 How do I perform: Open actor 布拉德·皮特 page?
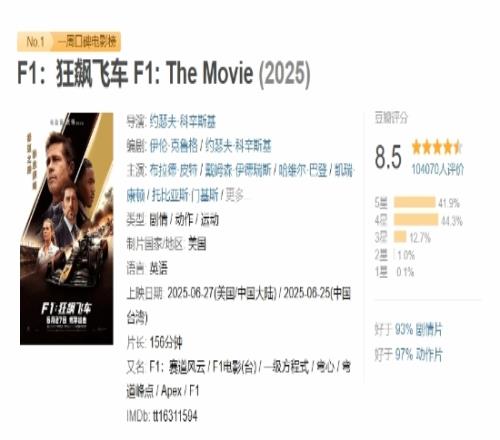coord(173,170)
